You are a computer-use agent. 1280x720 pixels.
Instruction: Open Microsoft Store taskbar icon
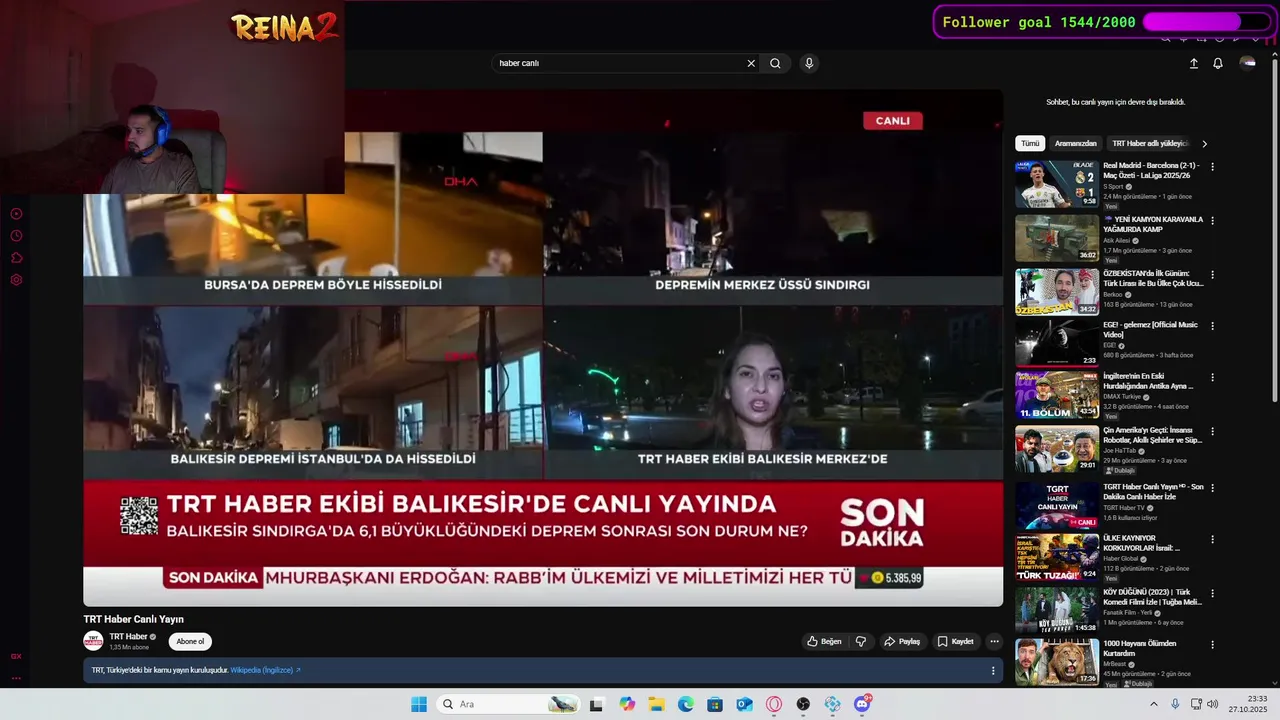coord(715,704)
